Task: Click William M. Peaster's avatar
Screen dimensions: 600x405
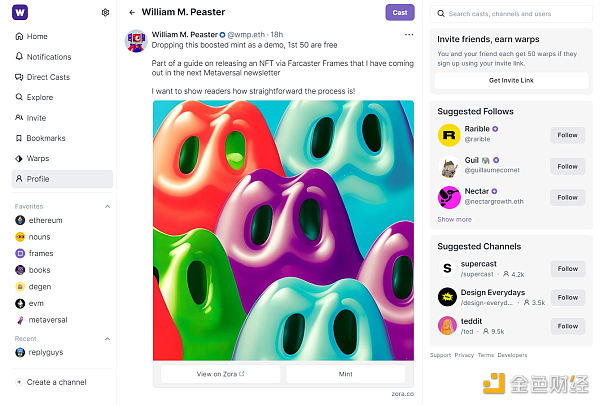Action: coord(136,40)
